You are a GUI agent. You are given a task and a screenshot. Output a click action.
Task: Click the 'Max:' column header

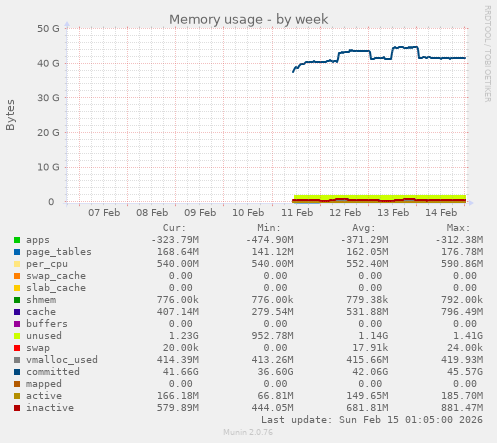pyautogui.click(x=458, y=228)
